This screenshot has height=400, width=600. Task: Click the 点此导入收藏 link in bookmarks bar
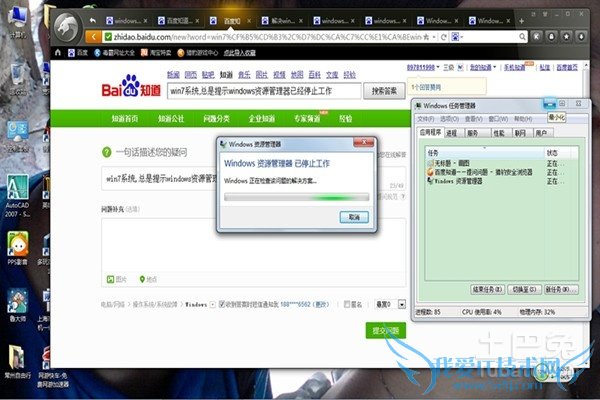(240, 52)
